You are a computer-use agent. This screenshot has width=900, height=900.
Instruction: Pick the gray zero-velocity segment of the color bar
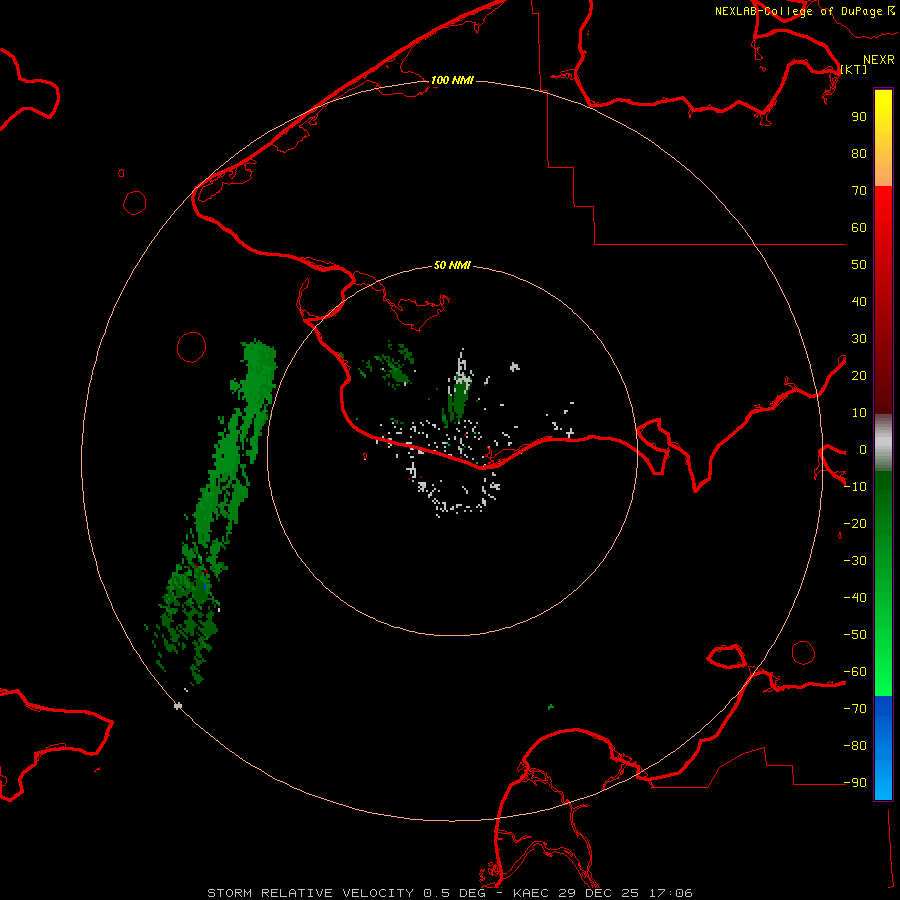883,442
